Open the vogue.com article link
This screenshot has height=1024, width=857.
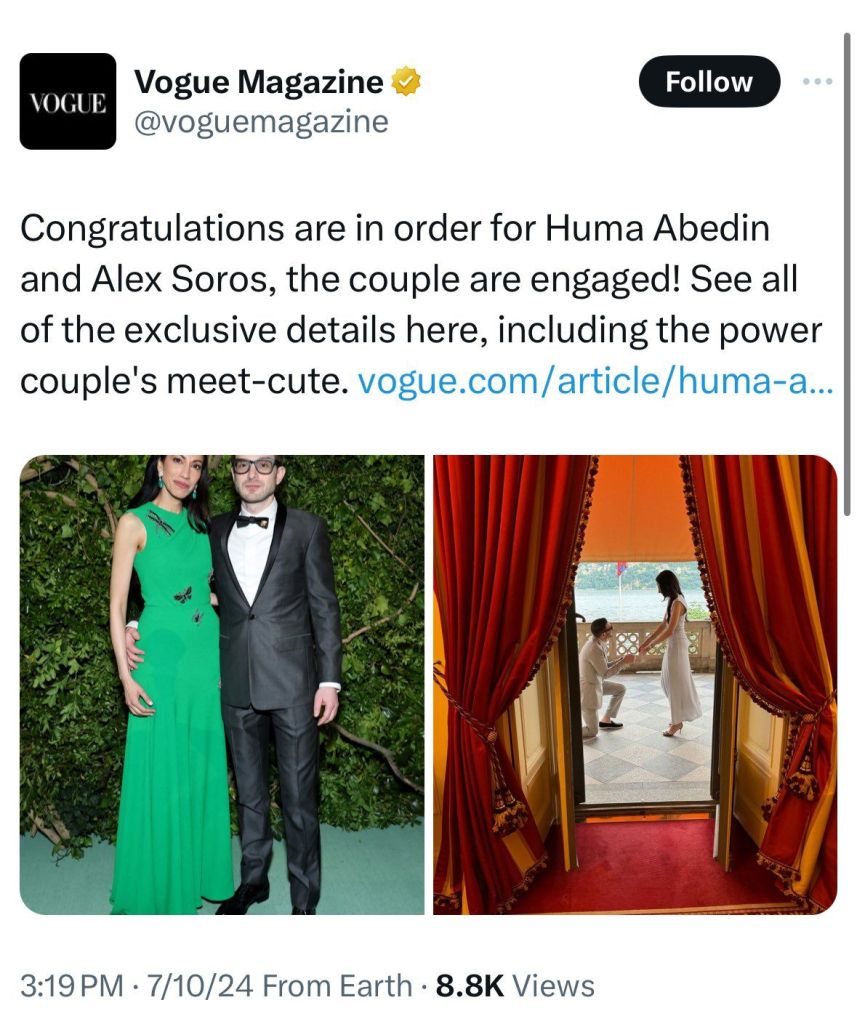click(596, 381)
